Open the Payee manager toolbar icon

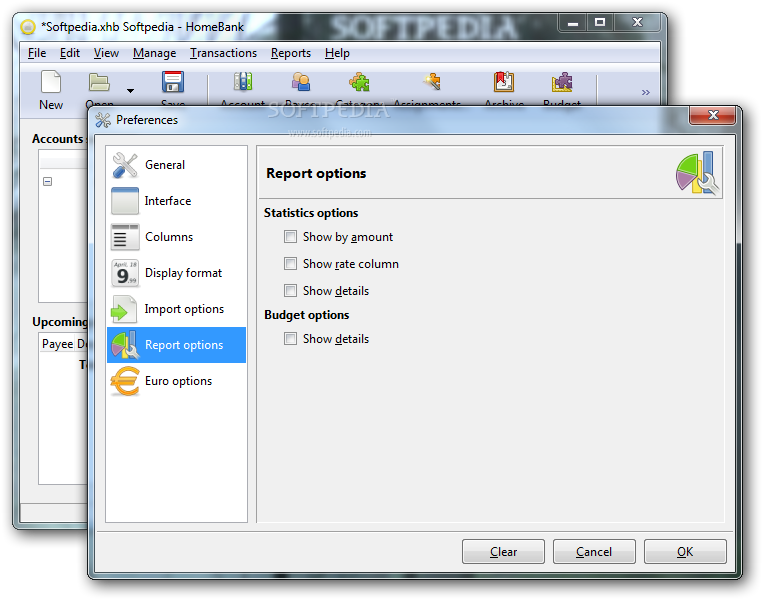301,82
